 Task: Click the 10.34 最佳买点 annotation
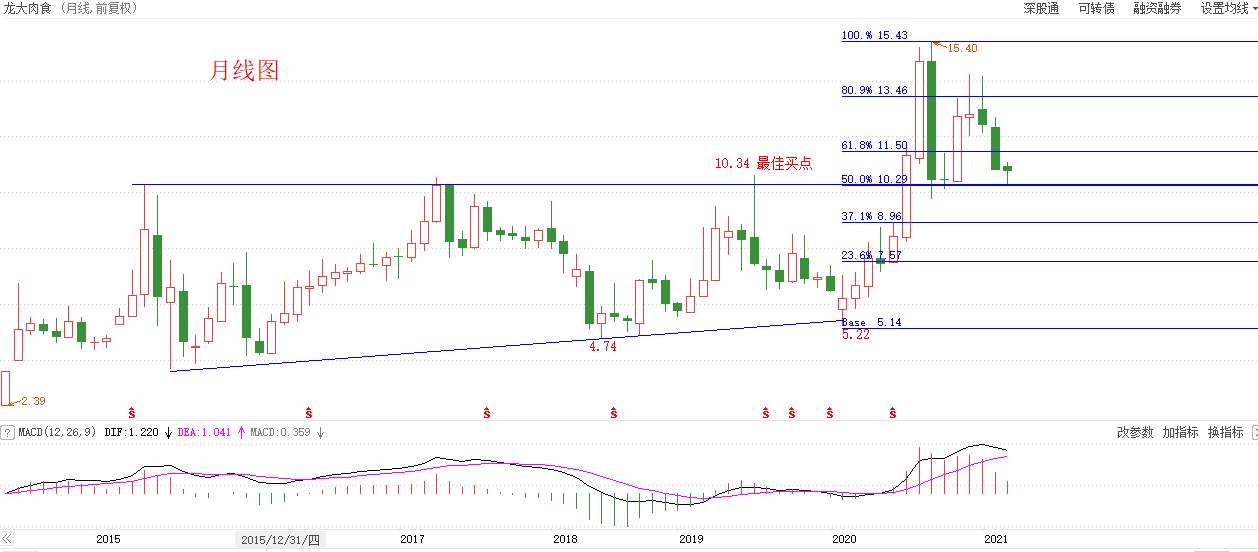pos(763,163)
